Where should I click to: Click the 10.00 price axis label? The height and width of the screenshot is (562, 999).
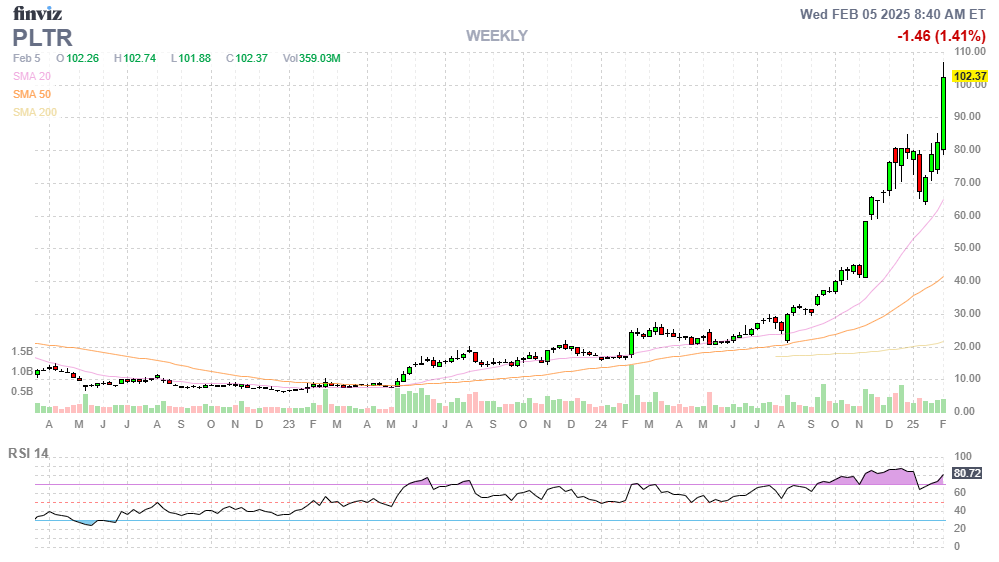pyautogui.click(x=967, y=378)
